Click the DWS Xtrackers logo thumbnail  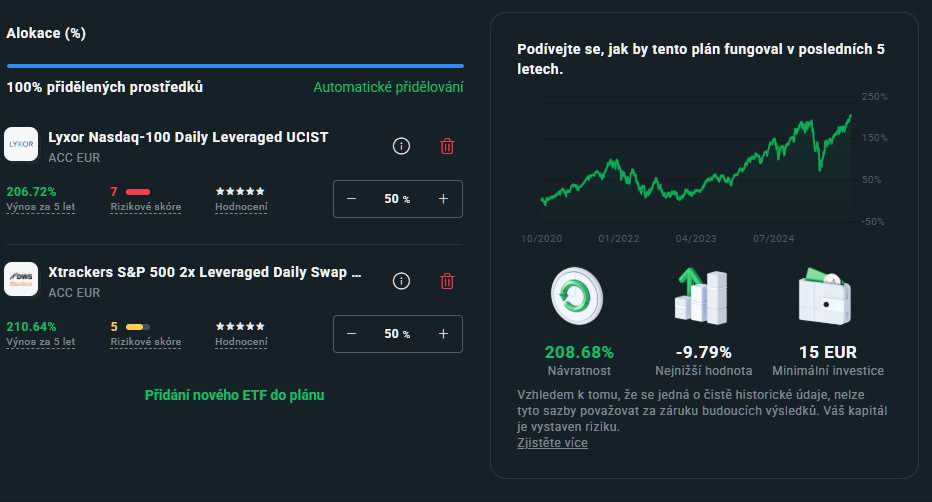coord(21,279)
